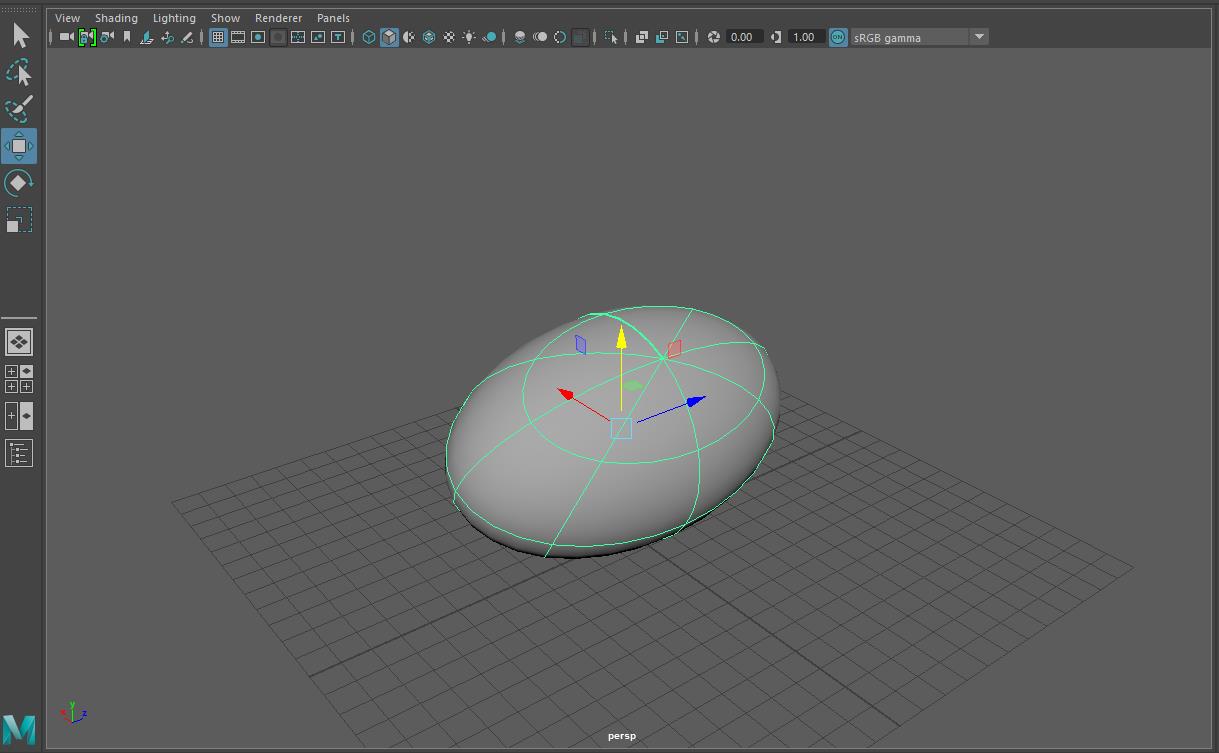The height and width of the screenshot is (753, 1219).
Task: Click the manipulator center square handle
Action: click(621, 428)
